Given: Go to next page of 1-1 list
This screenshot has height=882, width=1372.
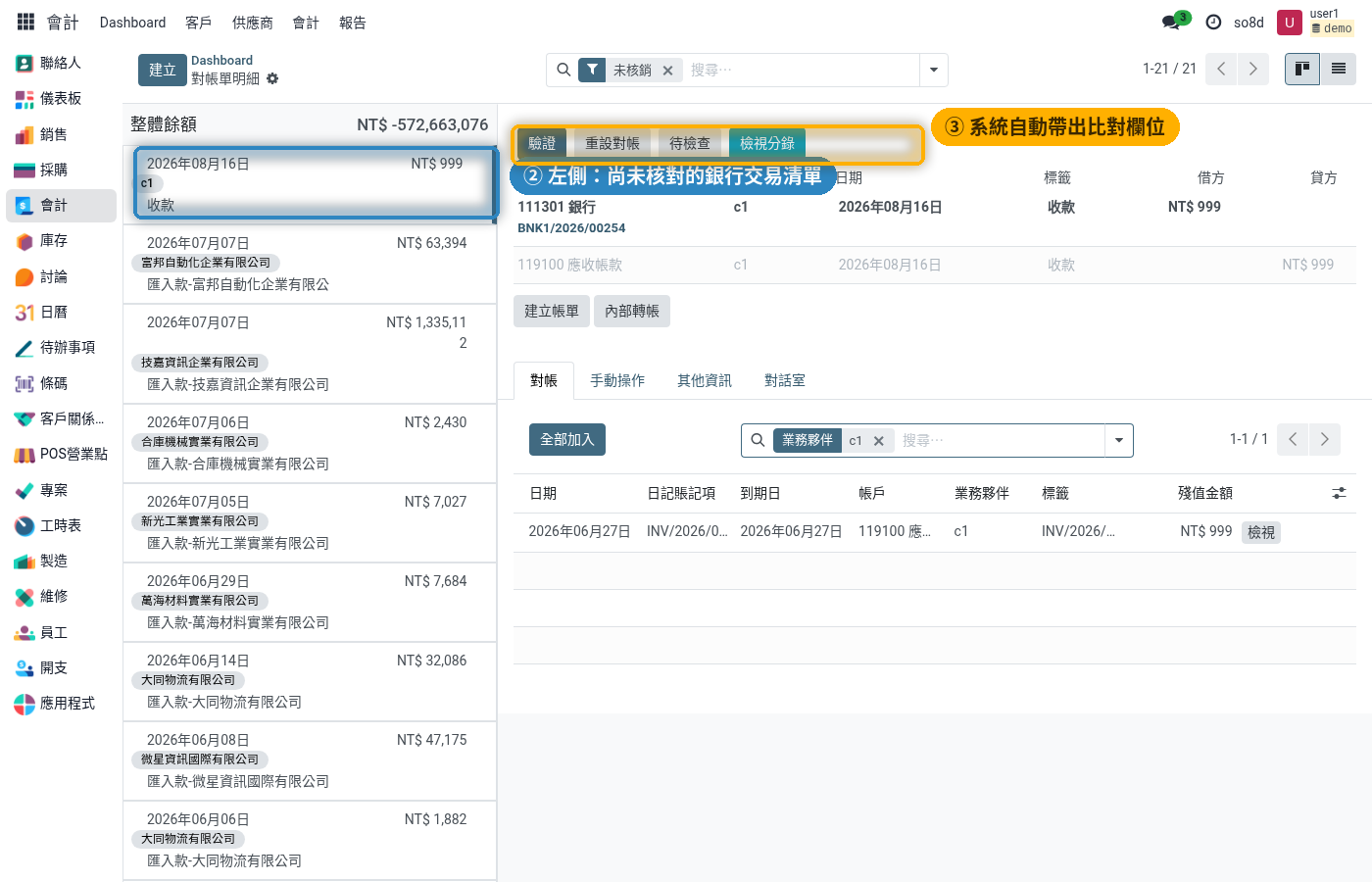Looking at the screenshot, I should click(x=1324, y=439).
